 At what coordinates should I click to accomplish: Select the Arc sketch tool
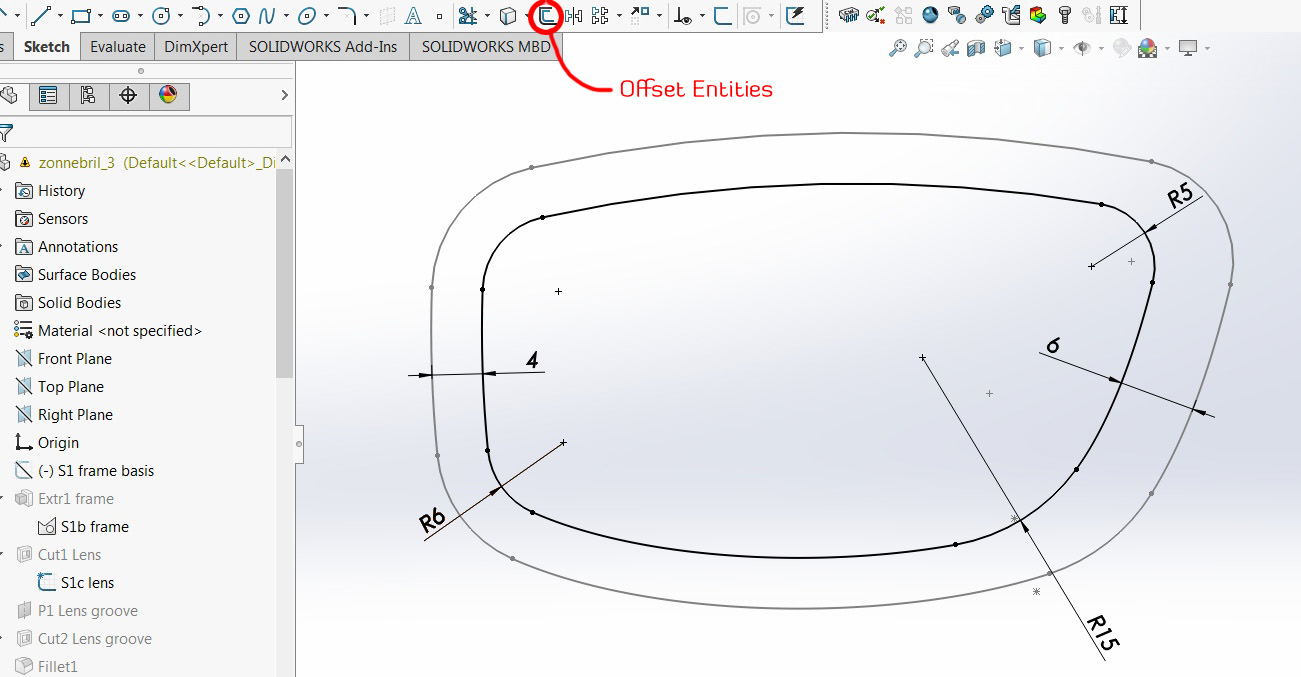point(200,15)
